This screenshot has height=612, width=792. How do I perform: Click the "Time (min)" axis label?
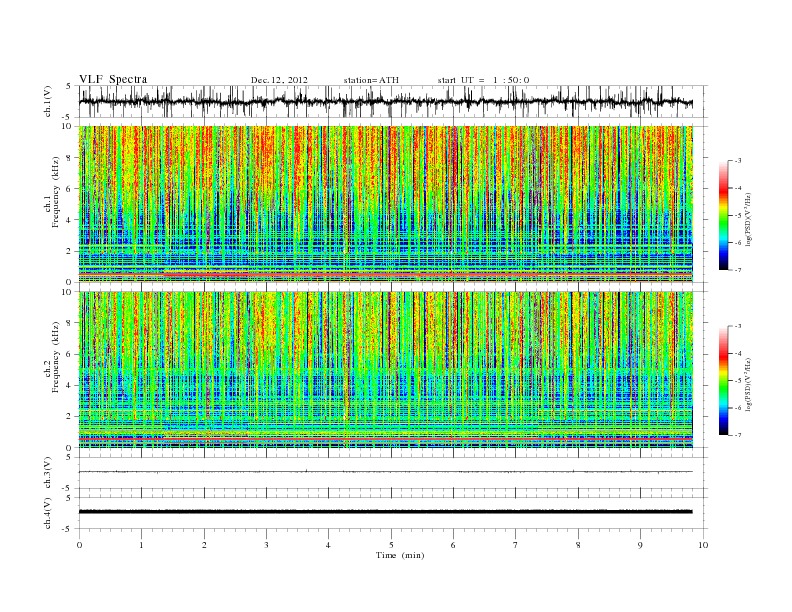tap(400, 555)
